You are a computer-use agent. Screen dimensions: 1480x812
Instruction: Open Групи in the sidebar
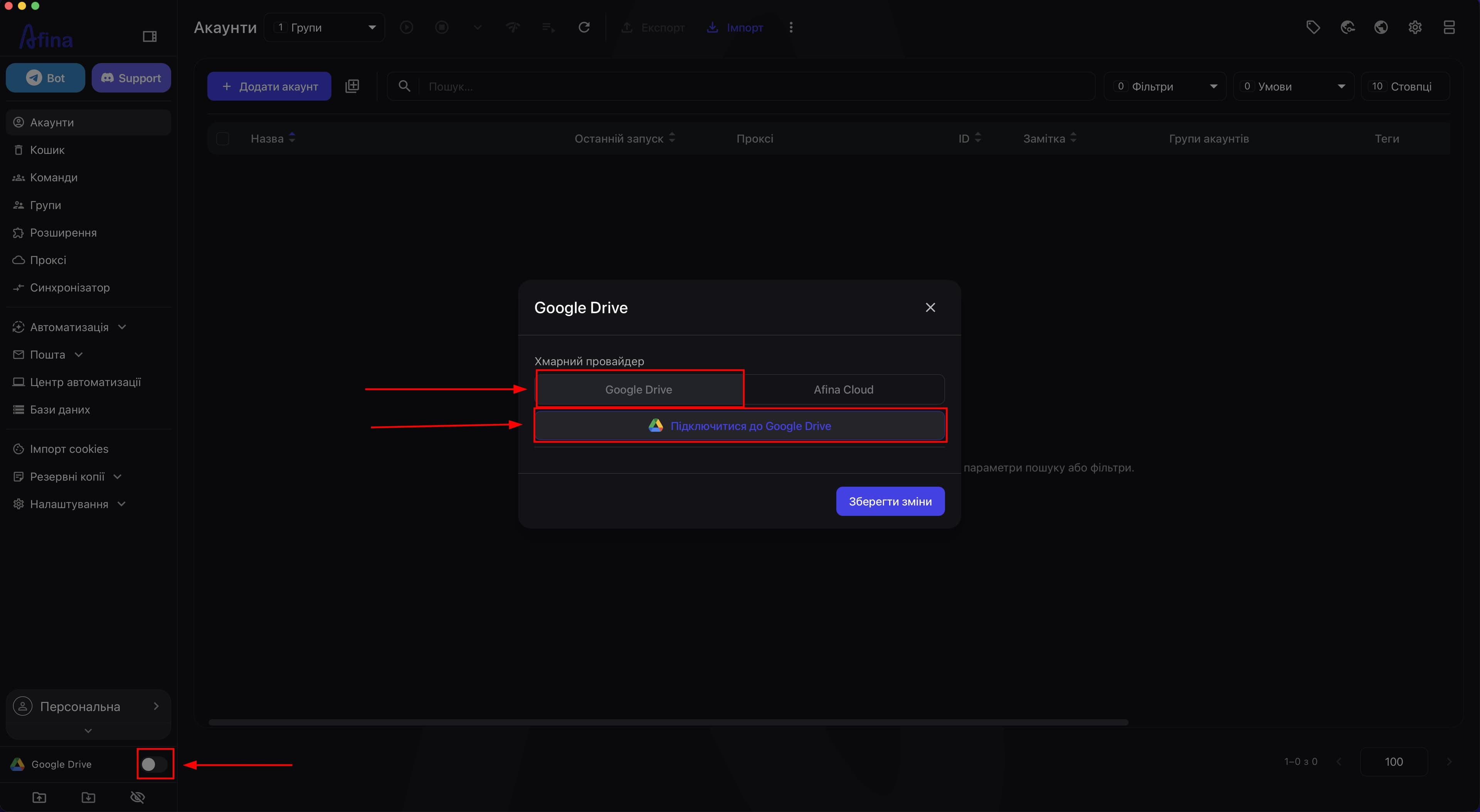(89, 205)
